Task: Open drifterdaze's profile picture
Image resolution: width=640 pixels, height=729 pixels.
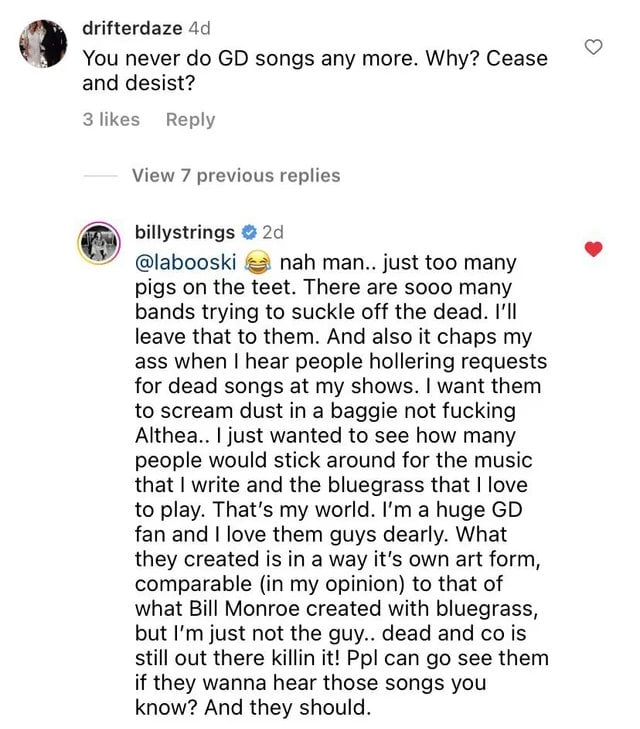Action: point(43,44)
